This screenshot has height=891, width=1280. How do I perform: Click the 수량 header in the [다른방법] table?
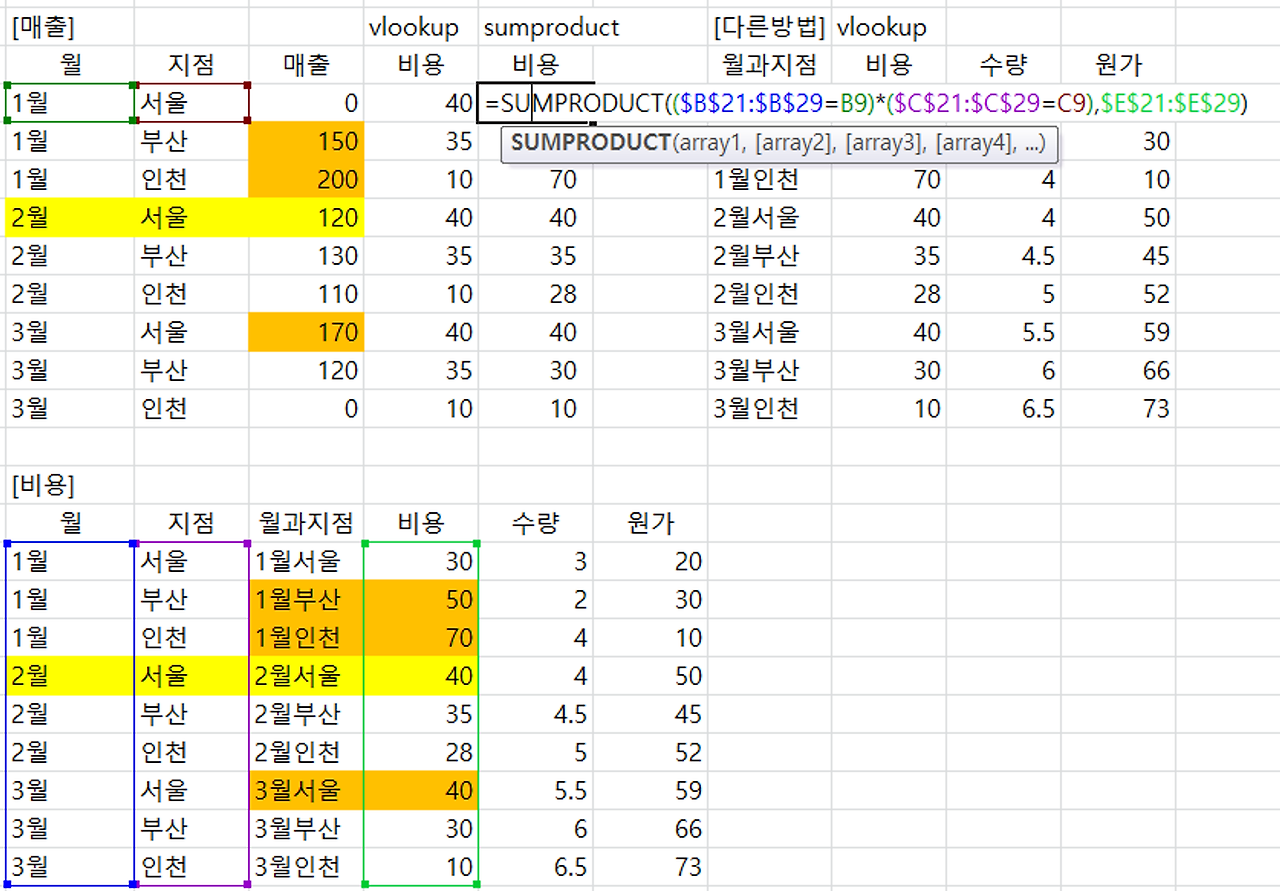pos(1003,65)
